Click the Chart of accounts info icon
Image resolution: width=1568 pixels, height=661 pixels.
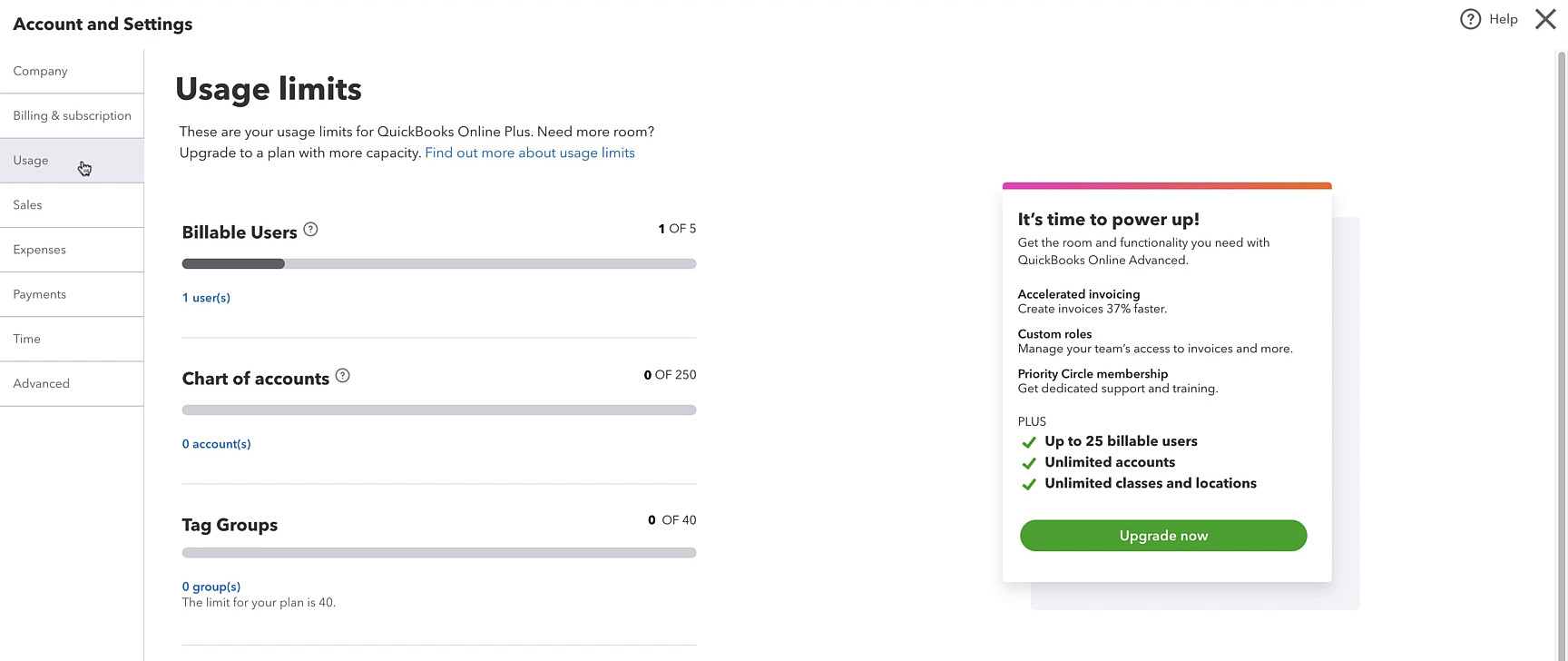tap(342, 376)
